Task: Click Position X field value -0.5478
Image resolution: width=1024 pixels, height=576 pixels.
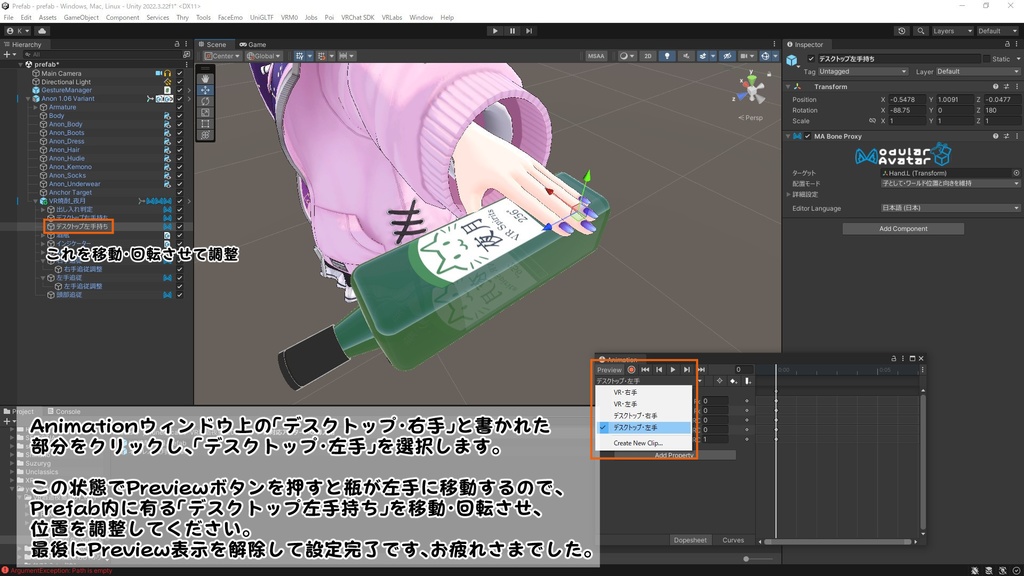Action: click(x=907, y=100)
